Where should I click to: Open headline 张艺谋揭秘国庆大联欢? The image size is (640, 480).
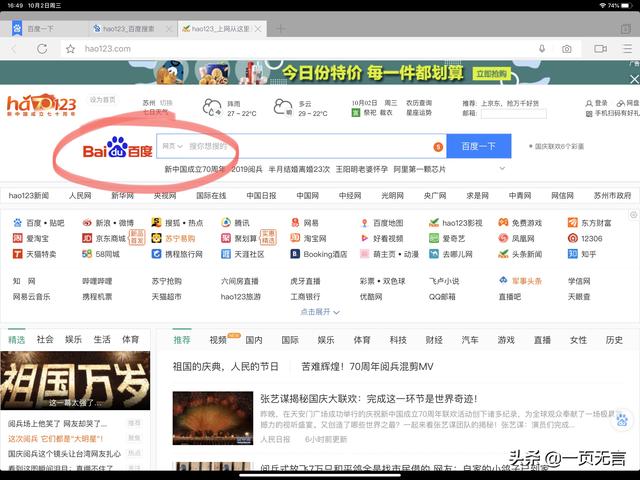pyautogui.click(x=369, y=398)
